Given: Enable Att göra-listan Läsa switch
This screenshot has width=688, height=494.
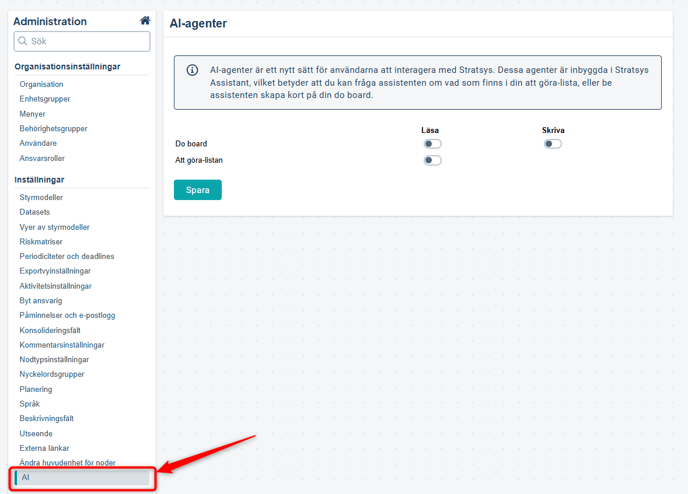Looking at the screenshot, I should (432, 160).
